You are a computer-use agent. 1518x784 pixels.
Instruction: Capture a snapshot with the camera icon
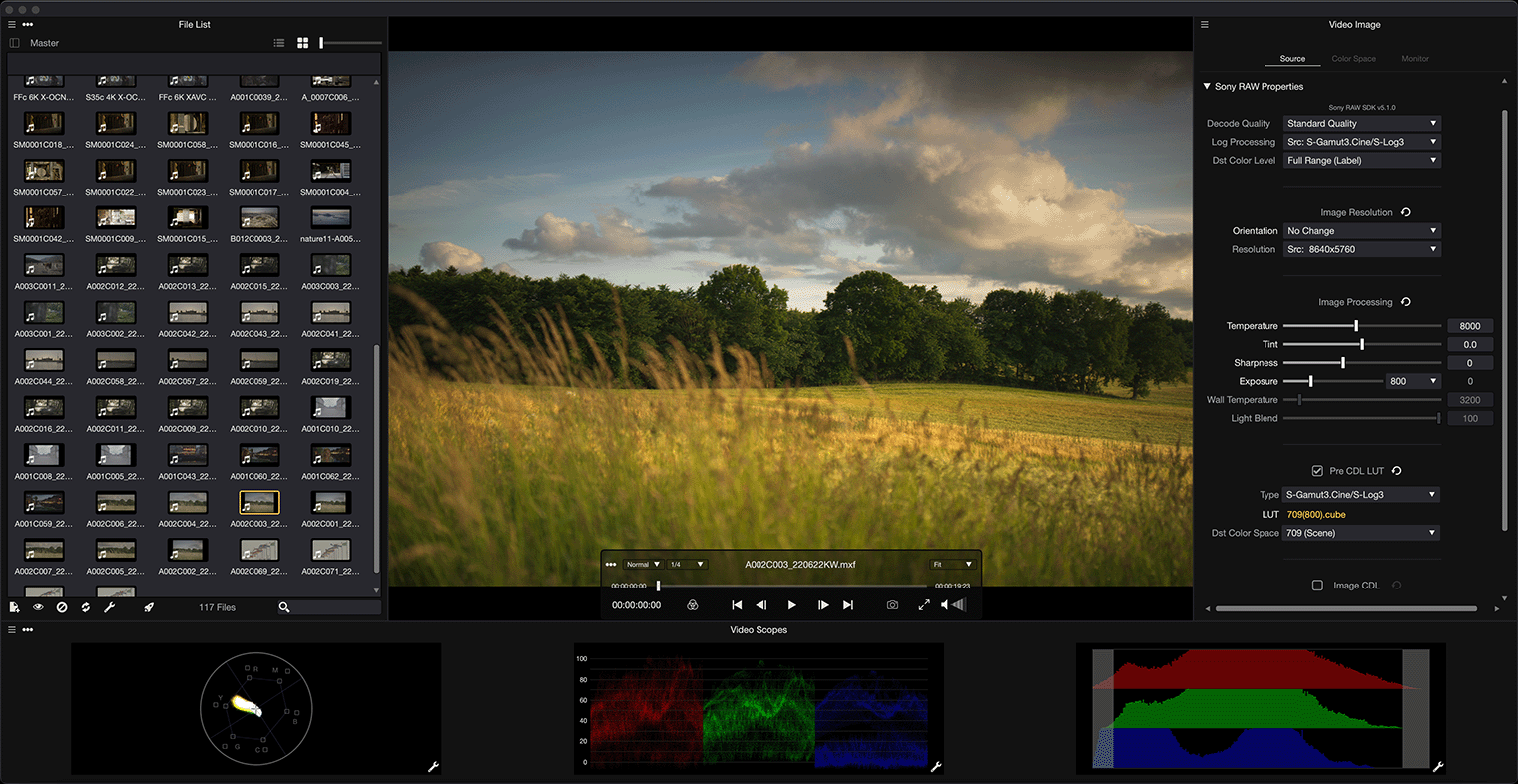[892, 605]
